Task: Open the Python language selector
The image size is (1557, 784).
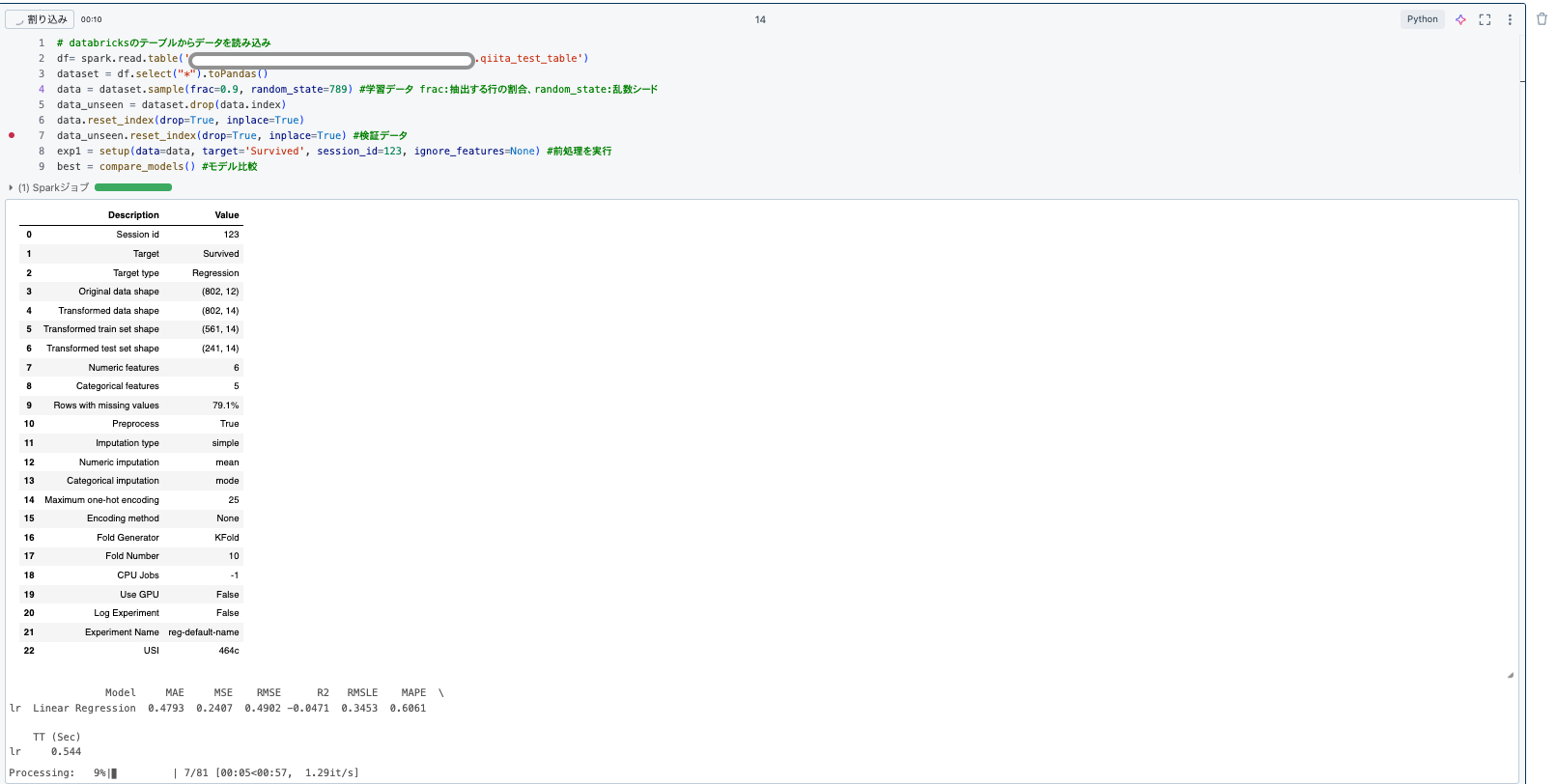Action: (x=1422, y=19)
